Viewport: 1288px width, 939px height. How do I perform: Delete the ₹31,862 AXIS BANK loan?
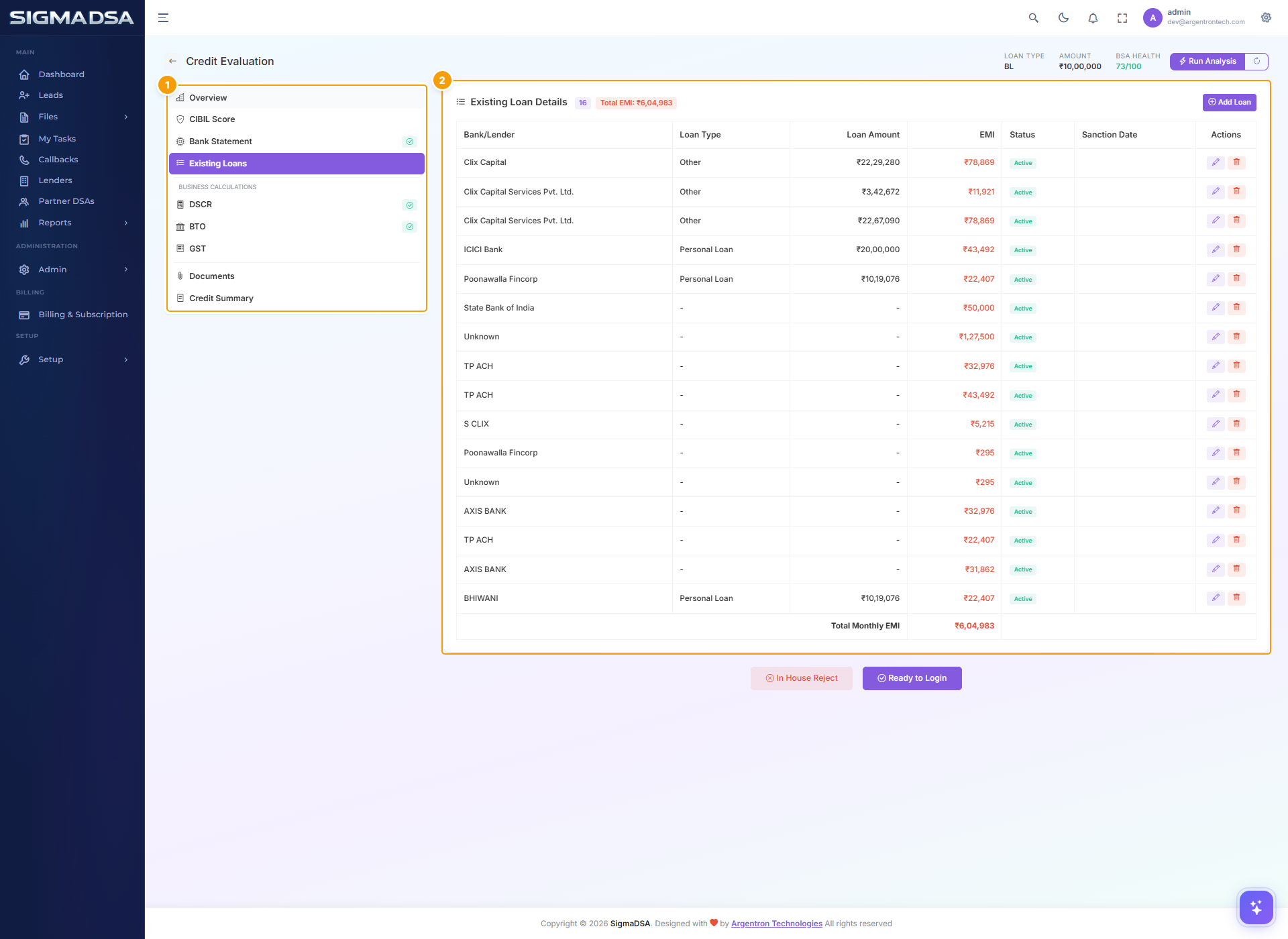(1236, 569)
